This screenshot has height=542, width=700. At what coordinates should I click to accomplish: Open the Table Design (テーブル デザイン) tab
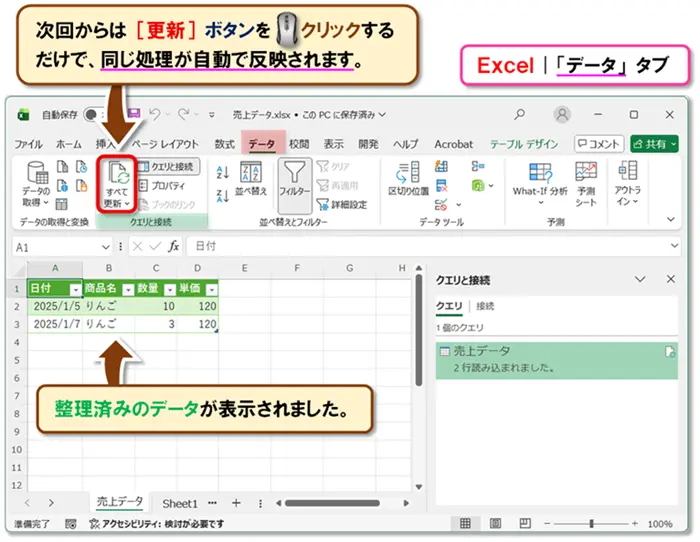pyautogui.click(x=524, y=144)
